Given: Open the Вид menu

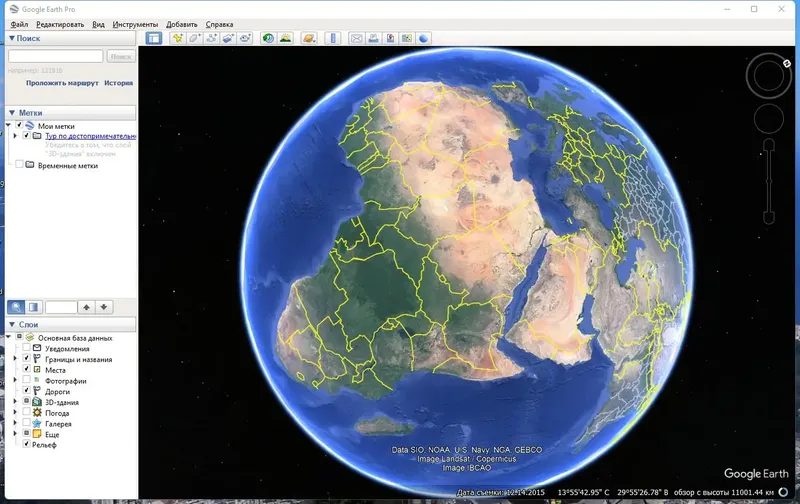Looking at the screenshot, I should (x=98, y=24).
